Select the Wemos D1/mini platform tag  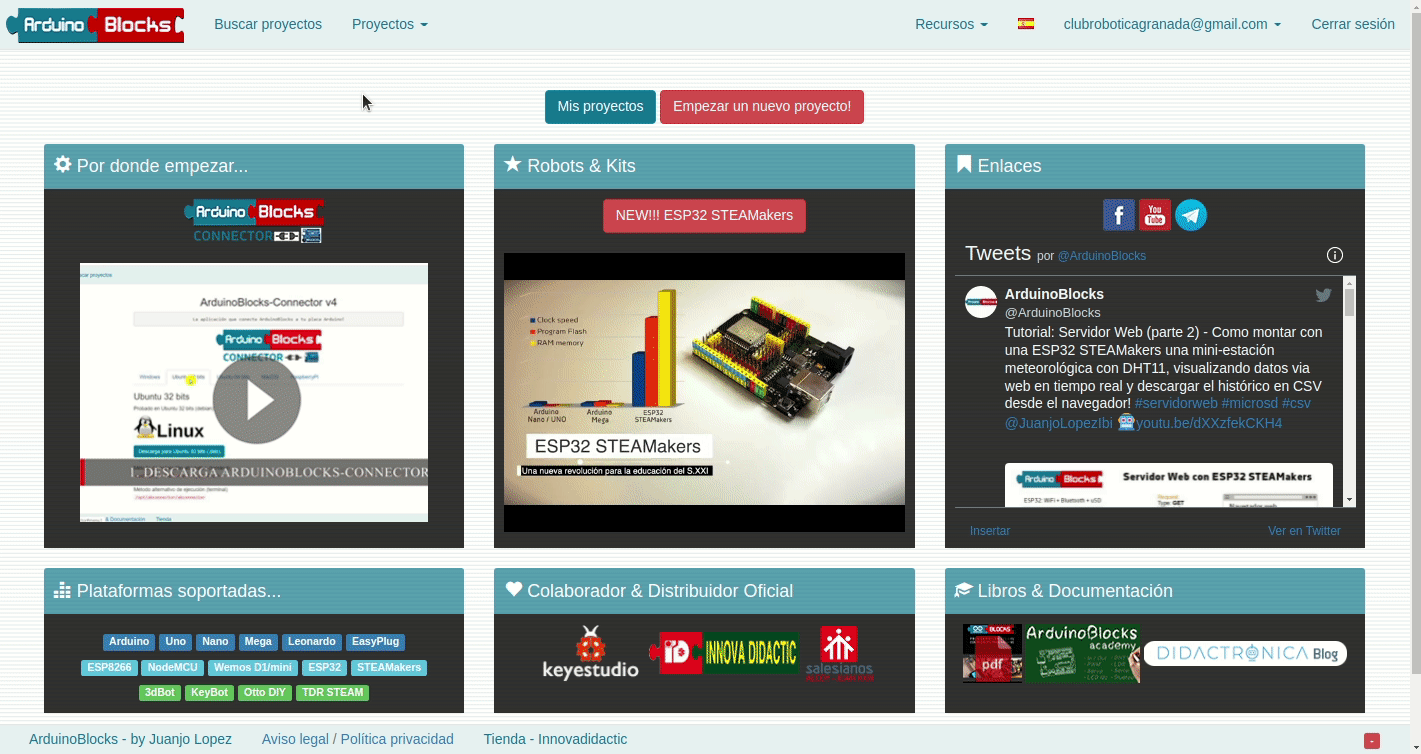pos(253,667)
